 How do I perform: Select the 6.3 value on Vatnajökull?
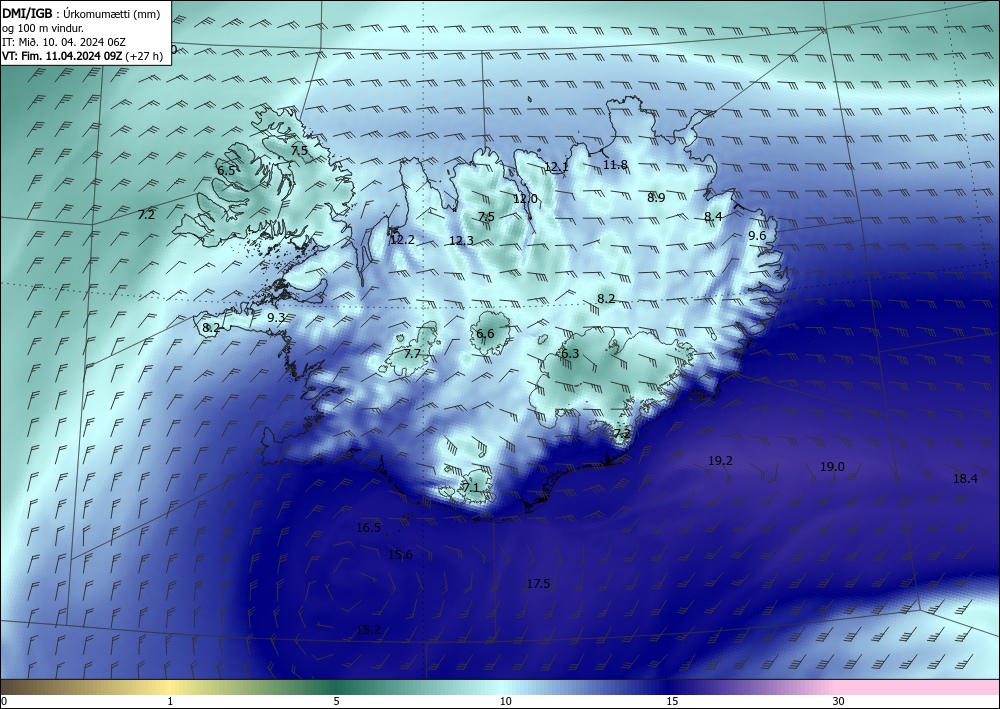(570, 354)
